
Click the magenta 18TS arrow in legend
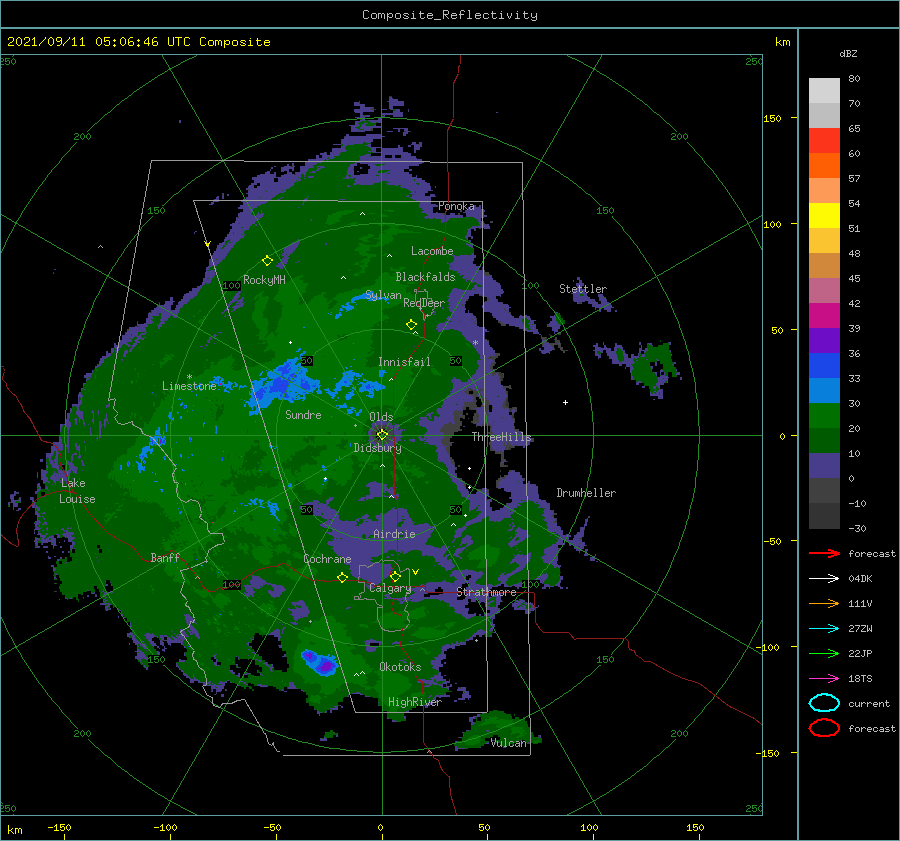click(x=824, y=679)
